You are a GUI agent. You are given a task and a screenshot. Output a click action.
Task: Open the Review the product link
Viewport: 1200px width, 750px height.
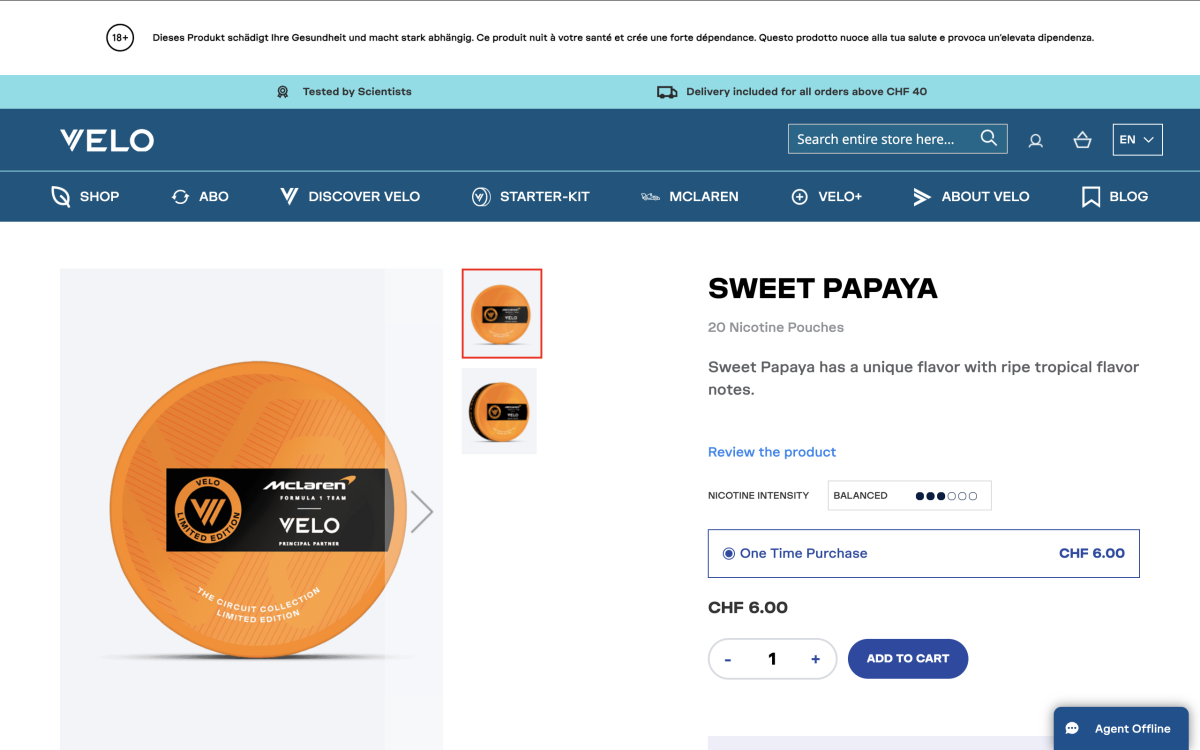pos(772,452)
